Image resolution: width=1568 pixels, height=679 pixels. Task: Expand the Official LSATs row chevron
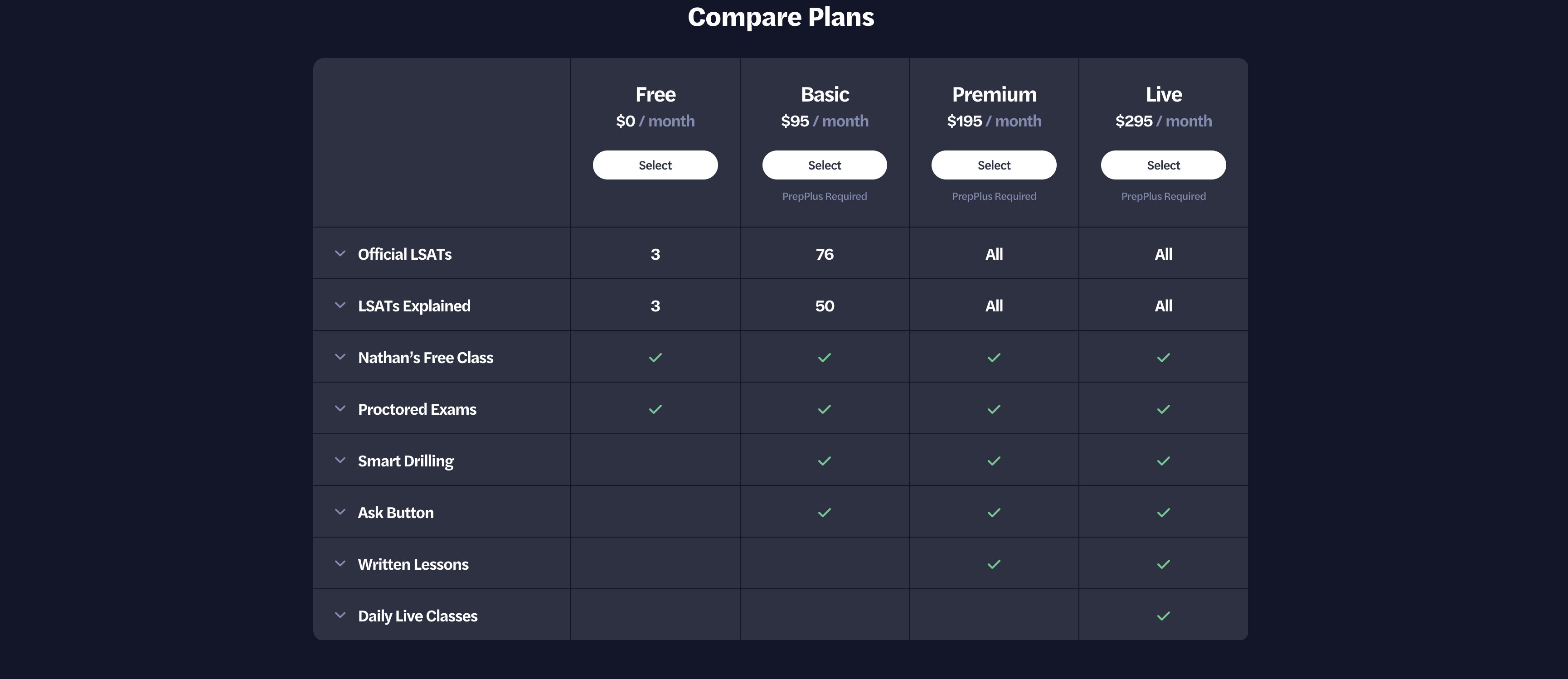340,254
